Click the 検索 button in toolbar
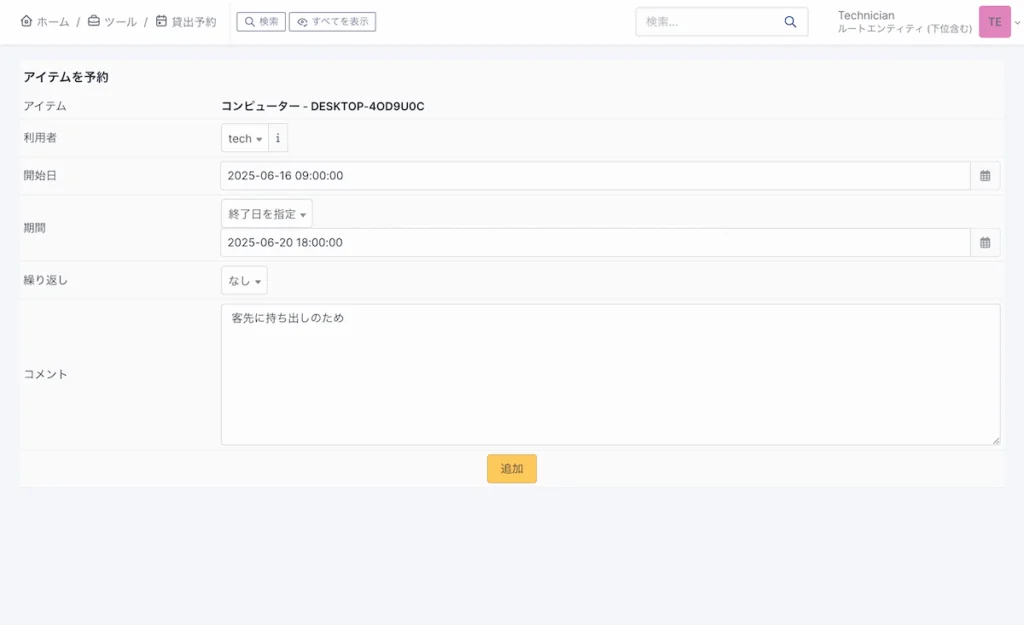 coord(261,22)
